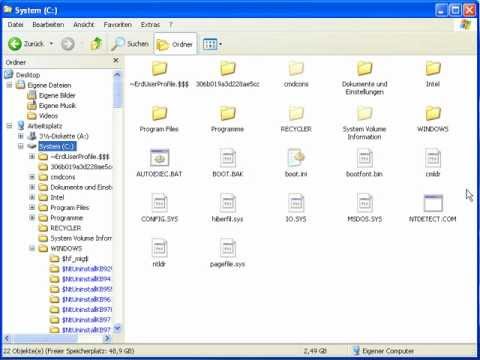Click the tree pane scroll-up arrow
The image size is (480, 360).
click(x=117, y=74)
